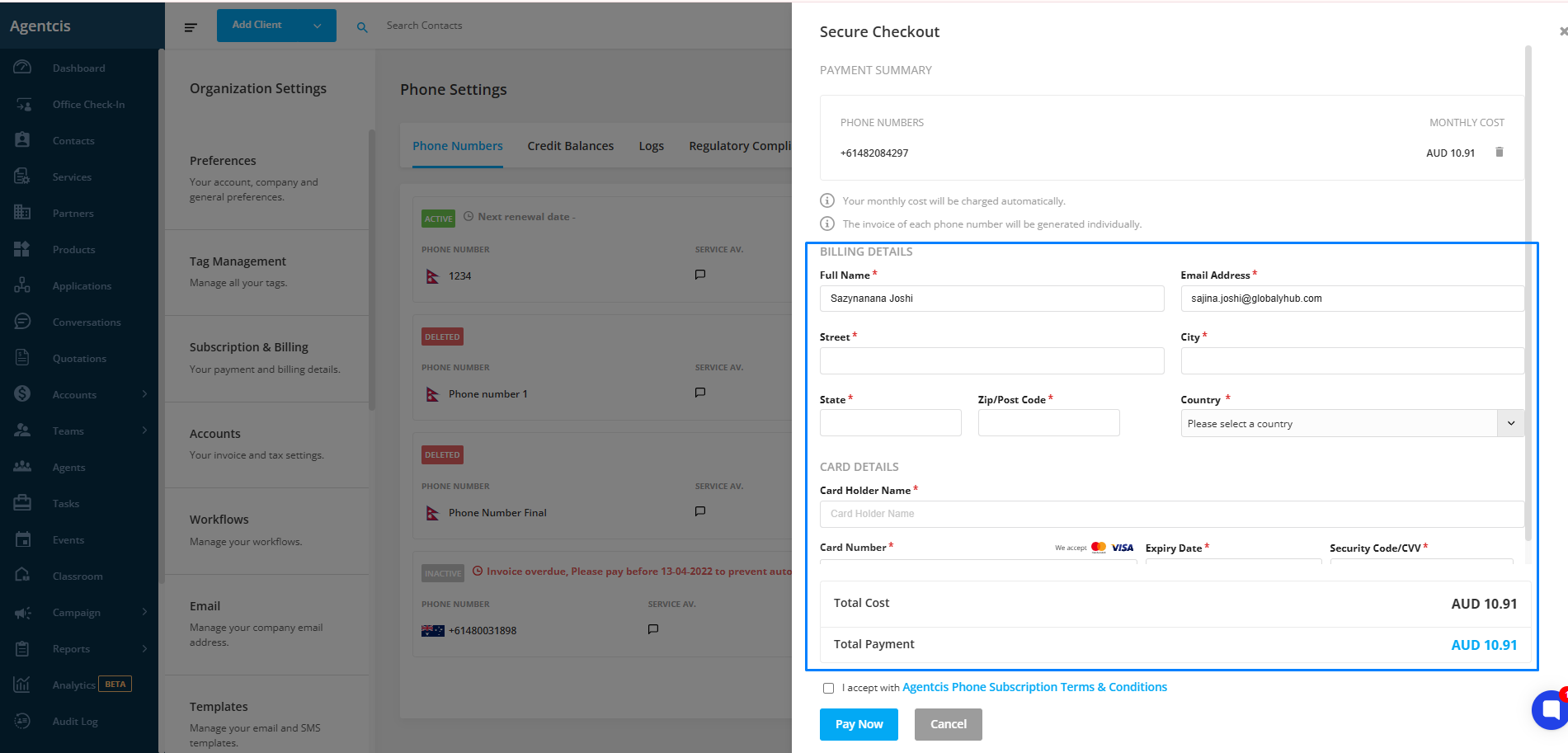Open the Products sidebar icon

click(x=22, y=249)
